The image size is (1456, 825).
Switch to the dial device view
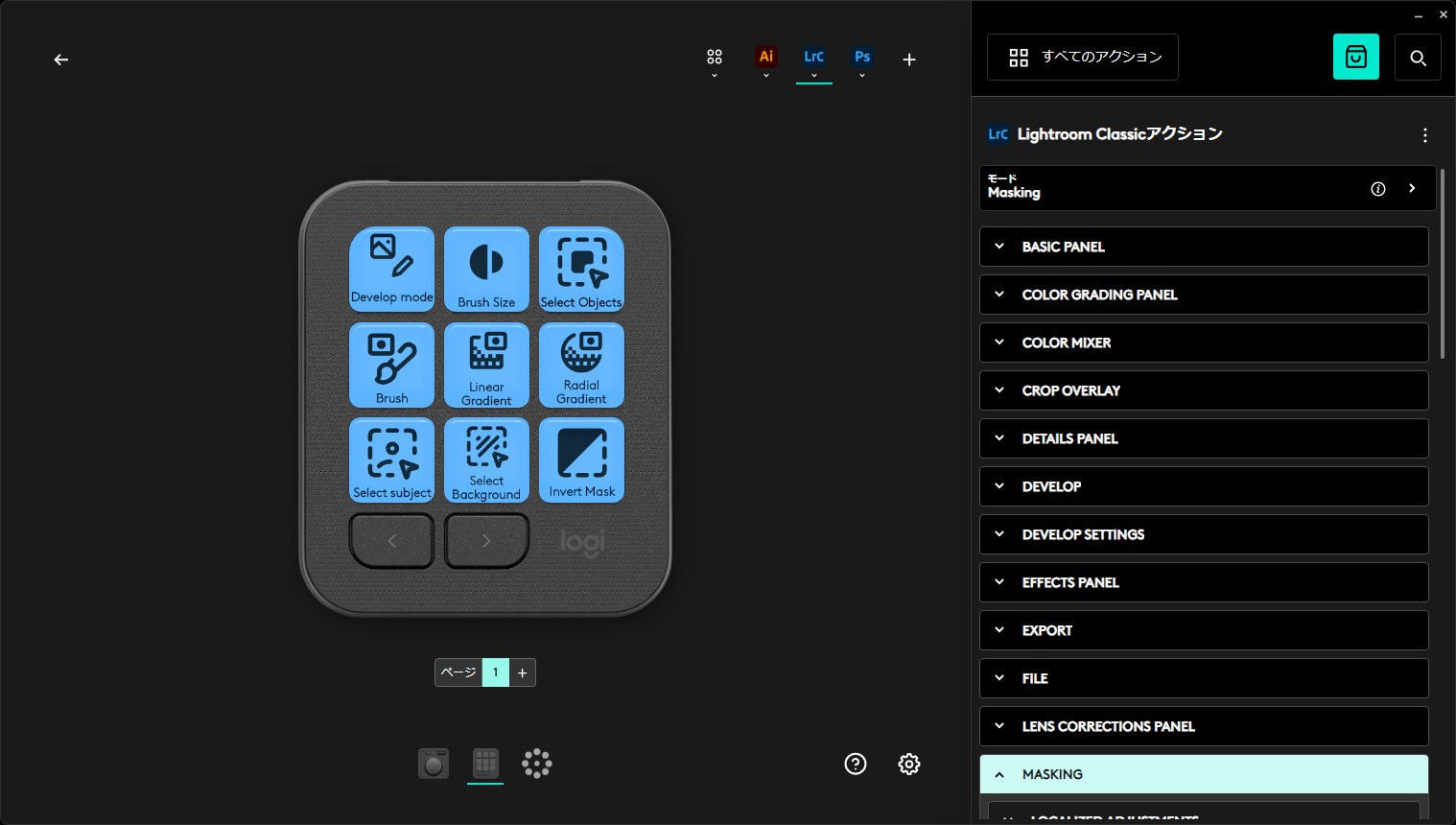tap(434, 764)
